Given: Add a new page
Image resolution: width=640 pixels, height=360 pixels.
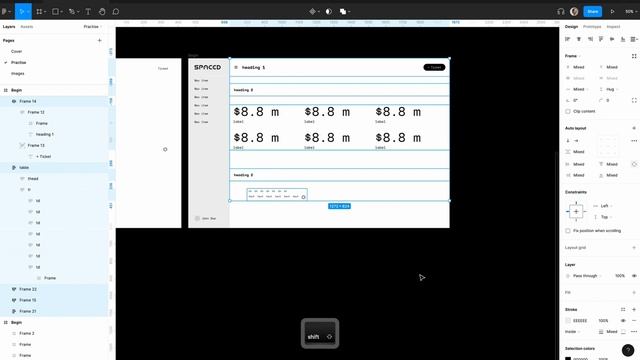Looking at the screenshot, I should [100, 40].
